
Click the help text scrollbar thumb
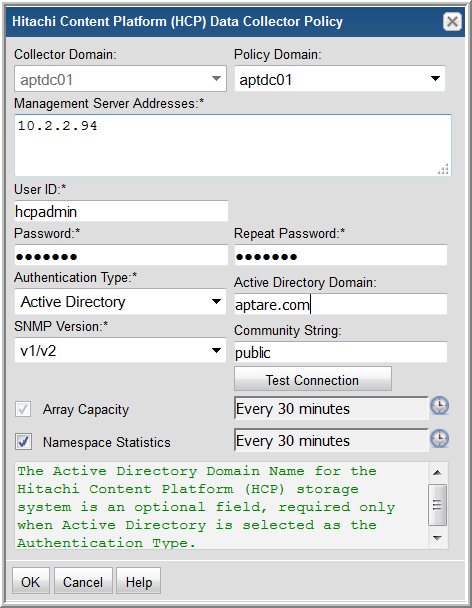click(x=437, y=504)
